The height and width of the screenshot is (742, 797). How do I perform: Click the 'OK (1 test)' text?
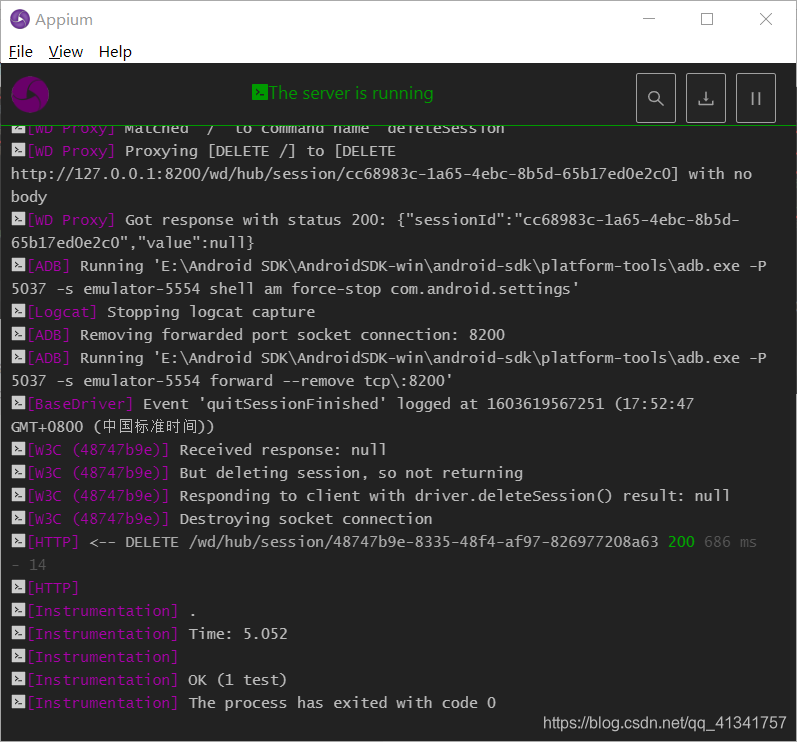[237, 680]
